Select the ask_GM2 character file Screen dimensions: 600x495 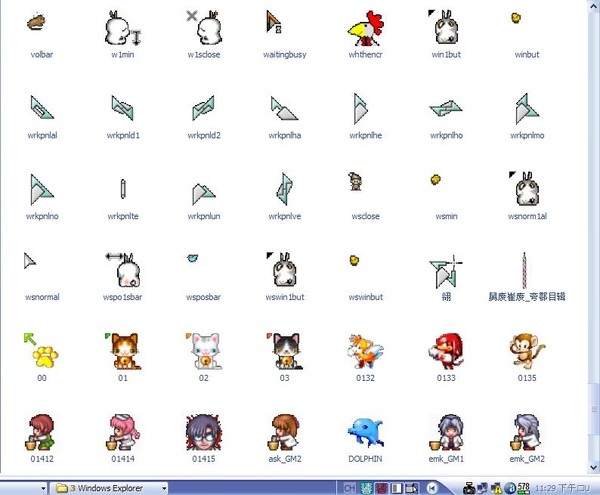coord(284,432)
